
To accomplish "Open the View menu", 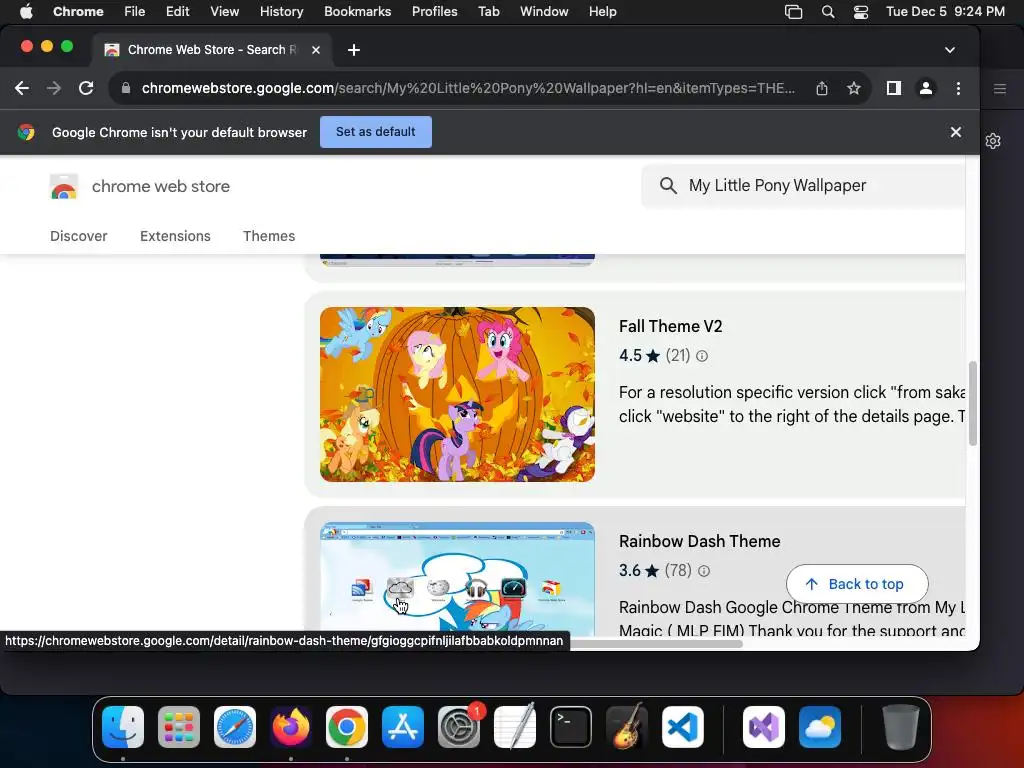I will point(225,12).
